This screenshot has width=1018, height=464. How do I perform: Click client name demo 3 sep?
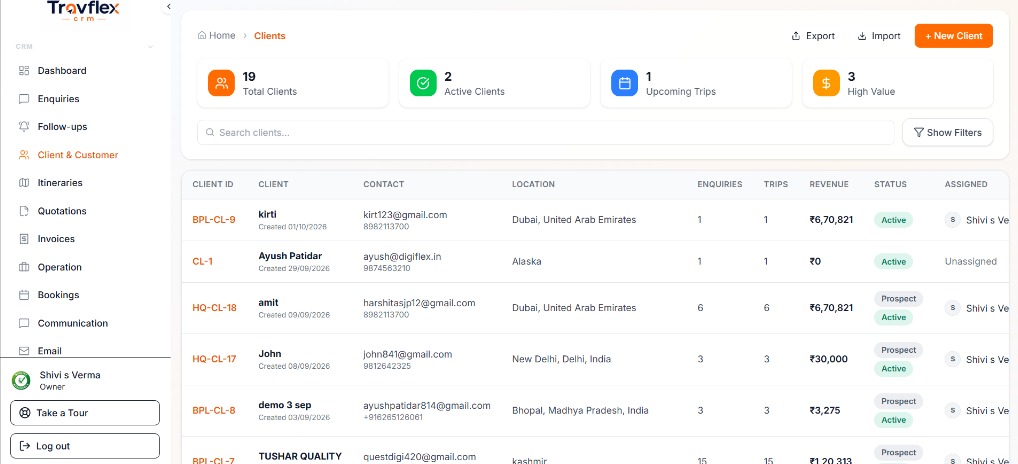pos(284,405)
